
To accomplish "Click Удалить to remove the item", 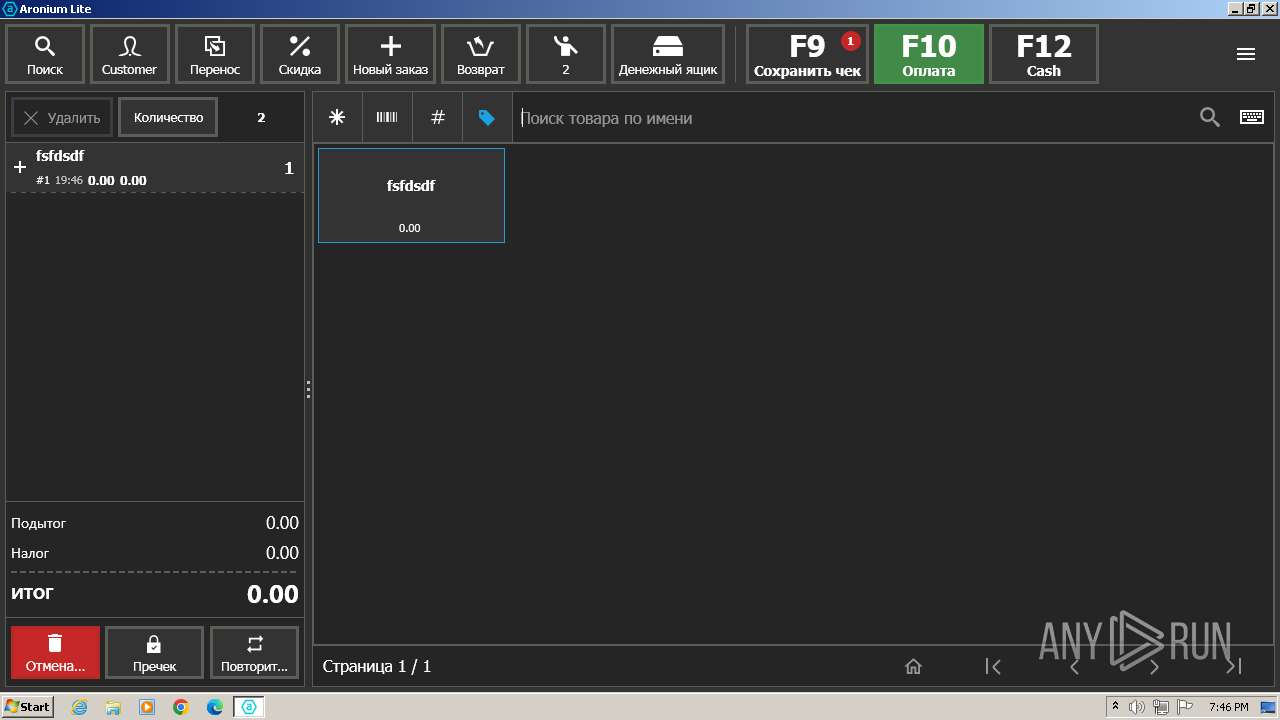I will pos(62,118).
